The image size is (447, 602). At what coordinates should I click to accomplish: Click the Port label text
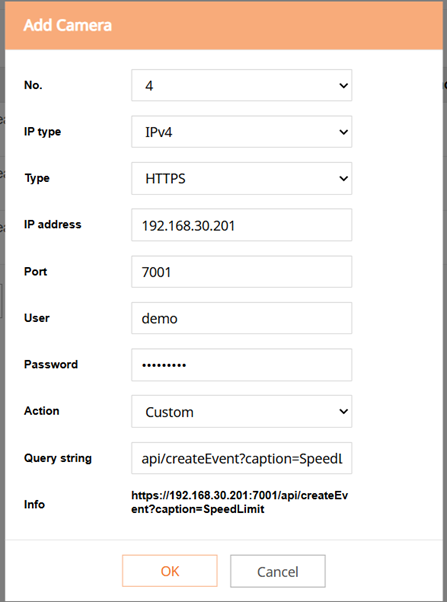(35, 271)
